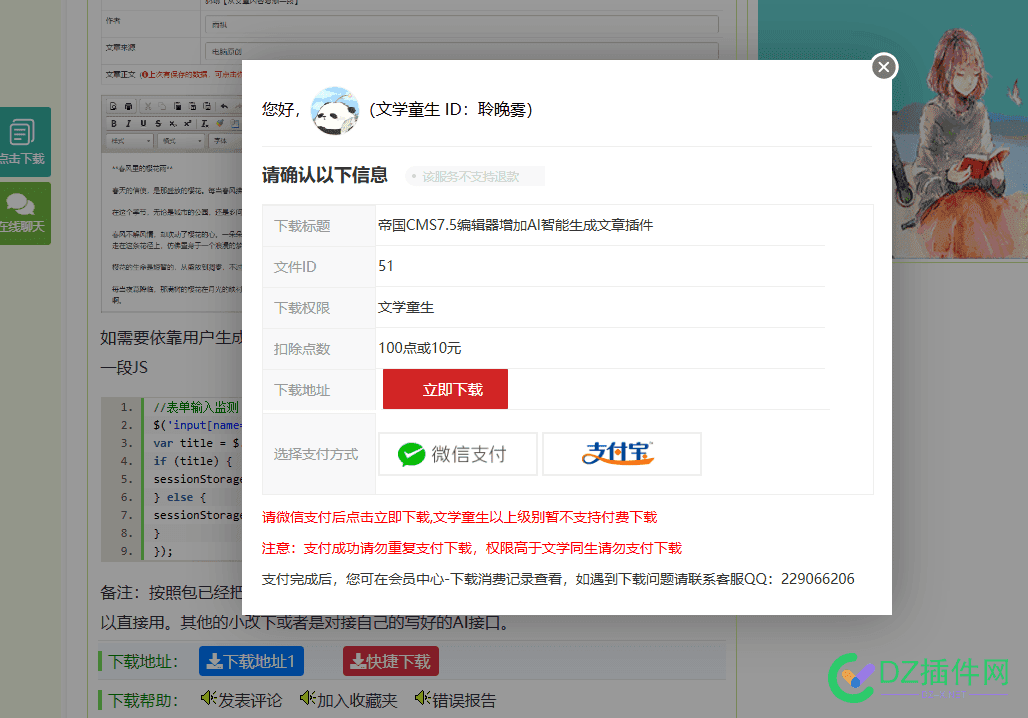
Task: Click the blue 下载地址1 button
Action: click(251, 661)
